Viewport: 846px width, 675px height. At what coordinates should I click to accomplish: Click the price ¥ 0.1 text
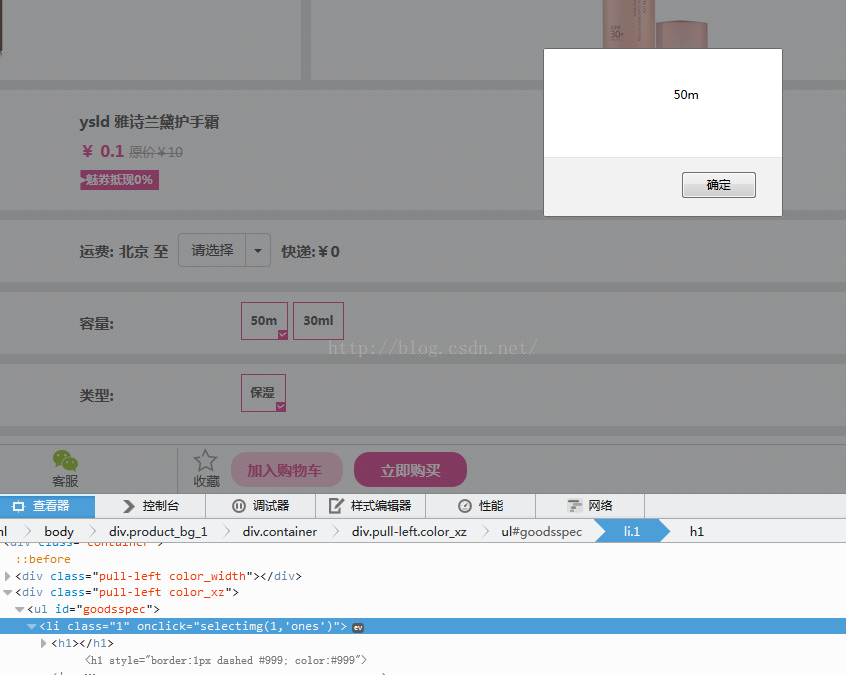click(x=103, y=151)
